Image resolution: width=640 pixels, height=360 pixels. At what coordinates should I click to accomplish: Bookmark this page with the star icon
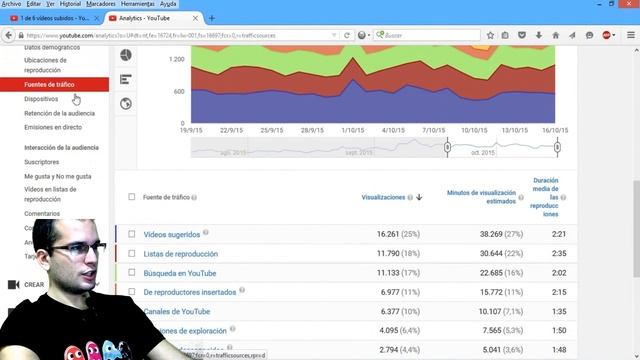pyautogui.click(x=490, y=36)
